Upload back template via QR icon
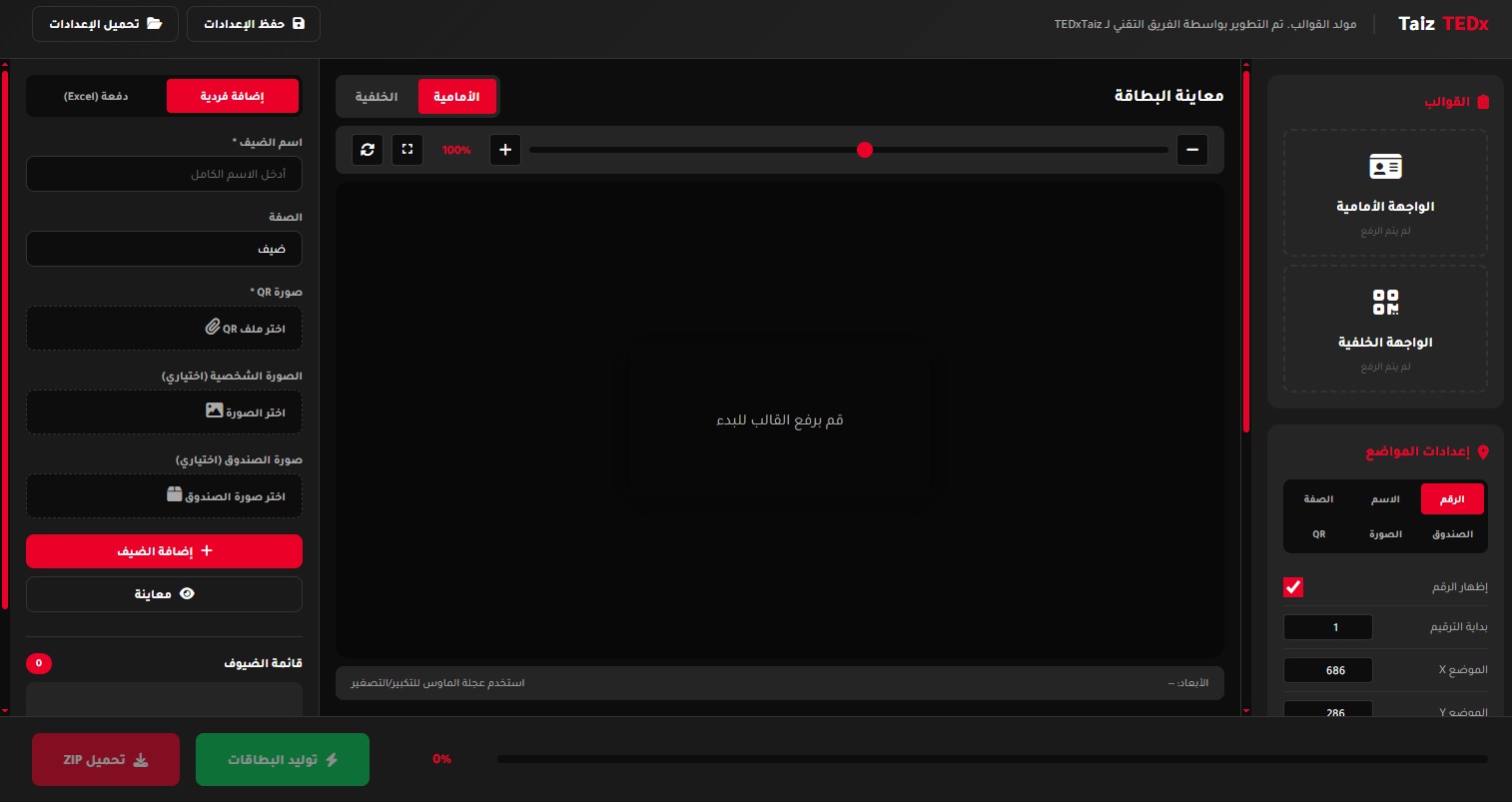Viewport: 1512px width, 802px height. [x=1385, y=302]
